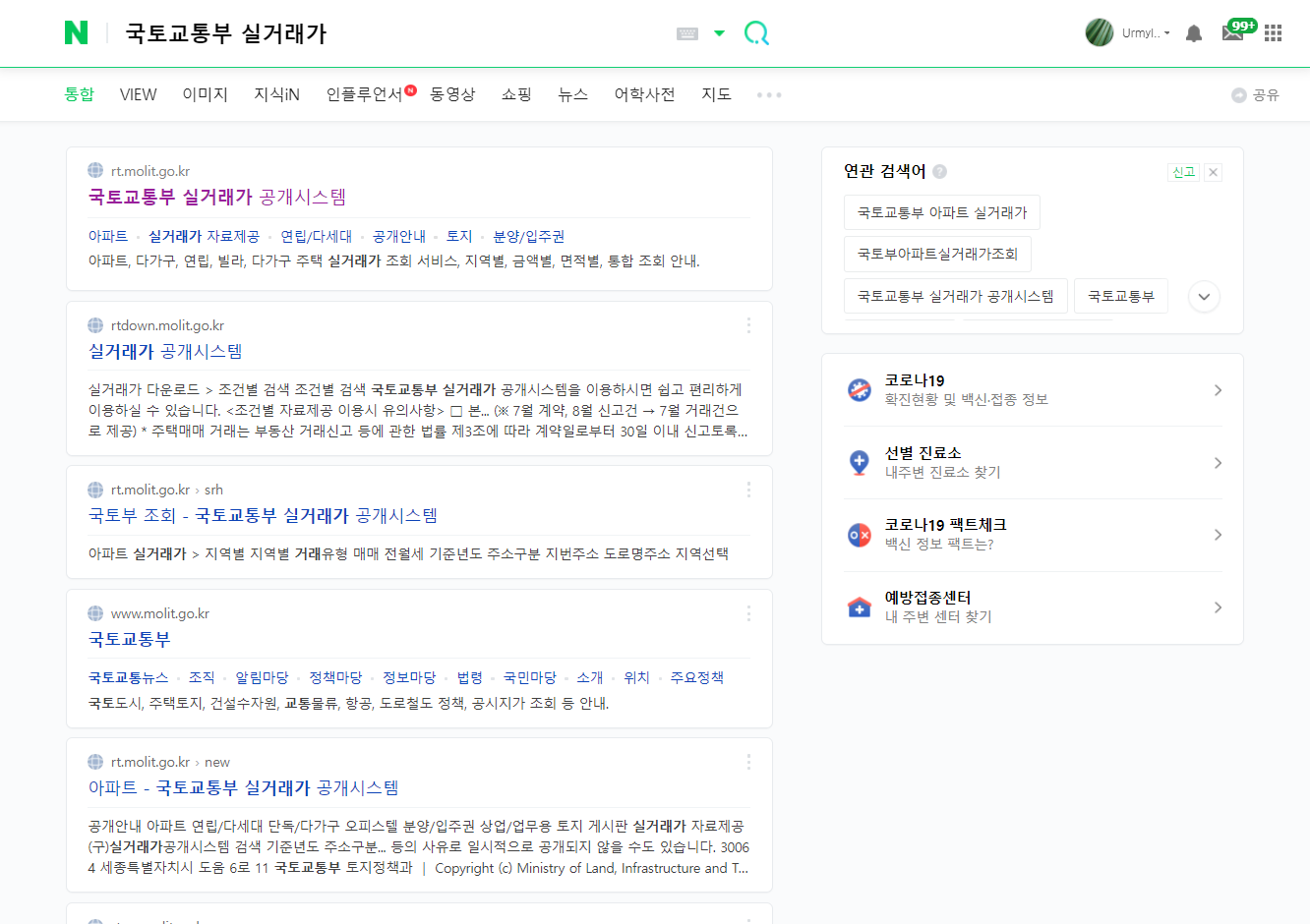Image resolution: width=1310 pixels, height=924 pixels.
Task: Show more tabs with the three dots
Action: point(769,95)
